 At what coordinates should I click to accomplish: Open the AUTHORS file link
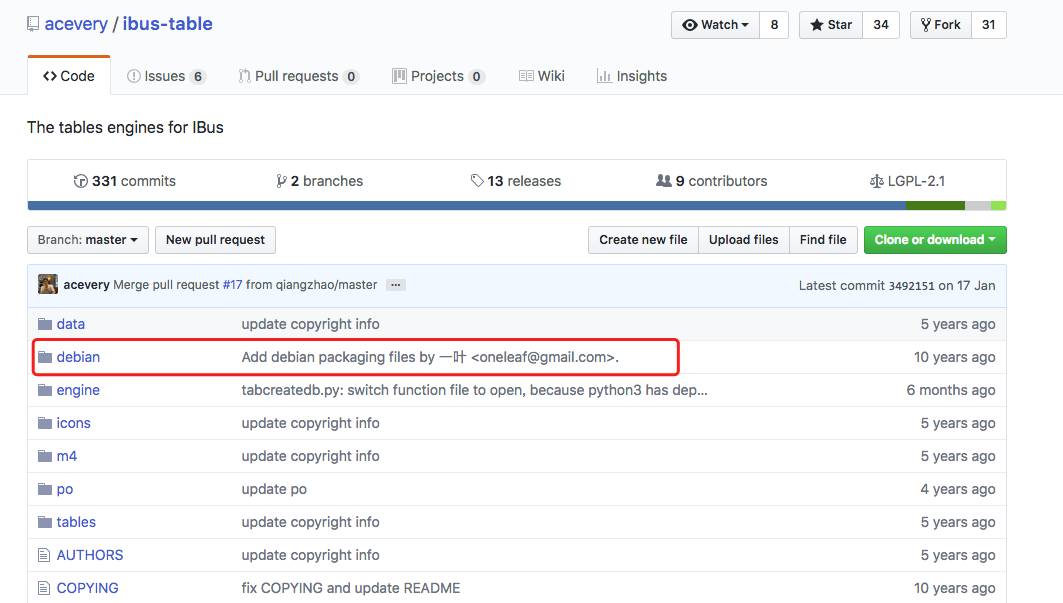point(90,555)
